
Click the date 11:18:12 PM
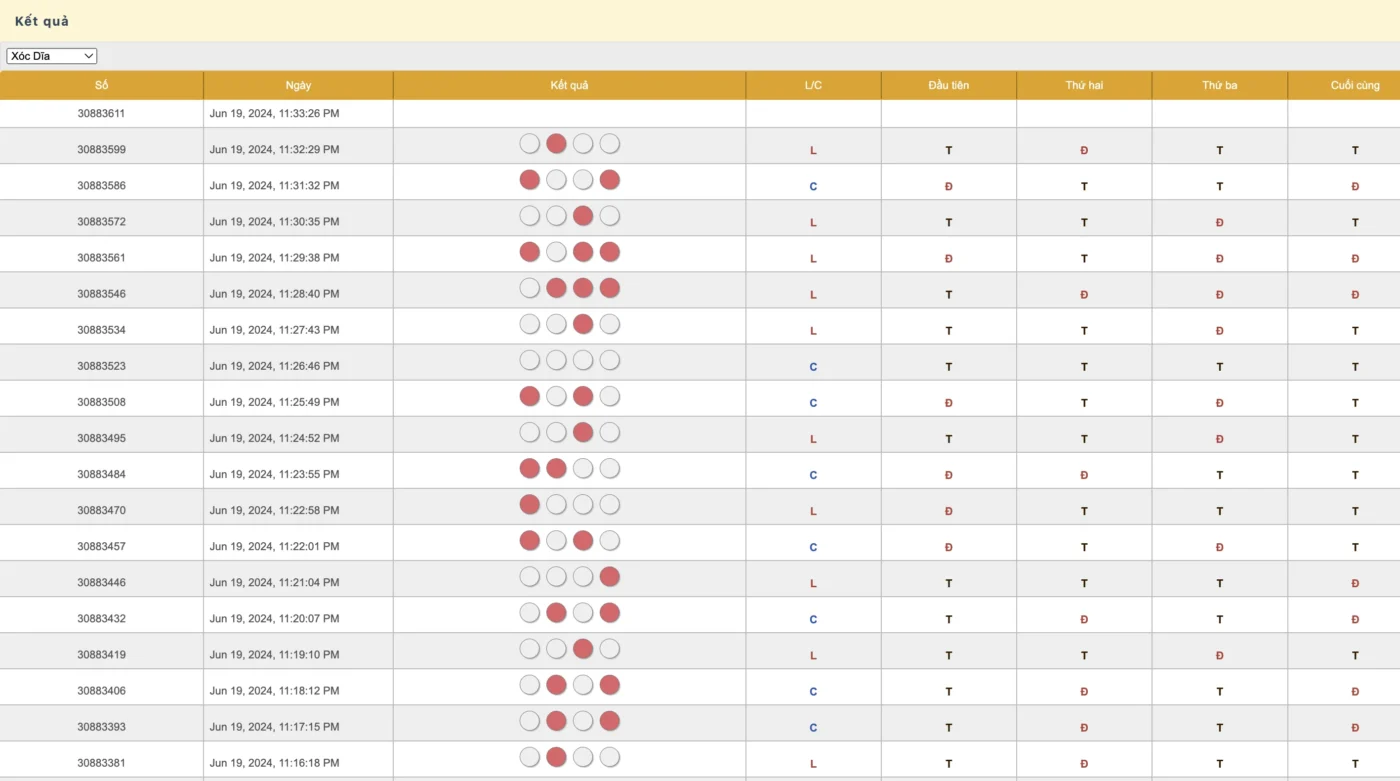pyautogui.click(x=274, y=691)
